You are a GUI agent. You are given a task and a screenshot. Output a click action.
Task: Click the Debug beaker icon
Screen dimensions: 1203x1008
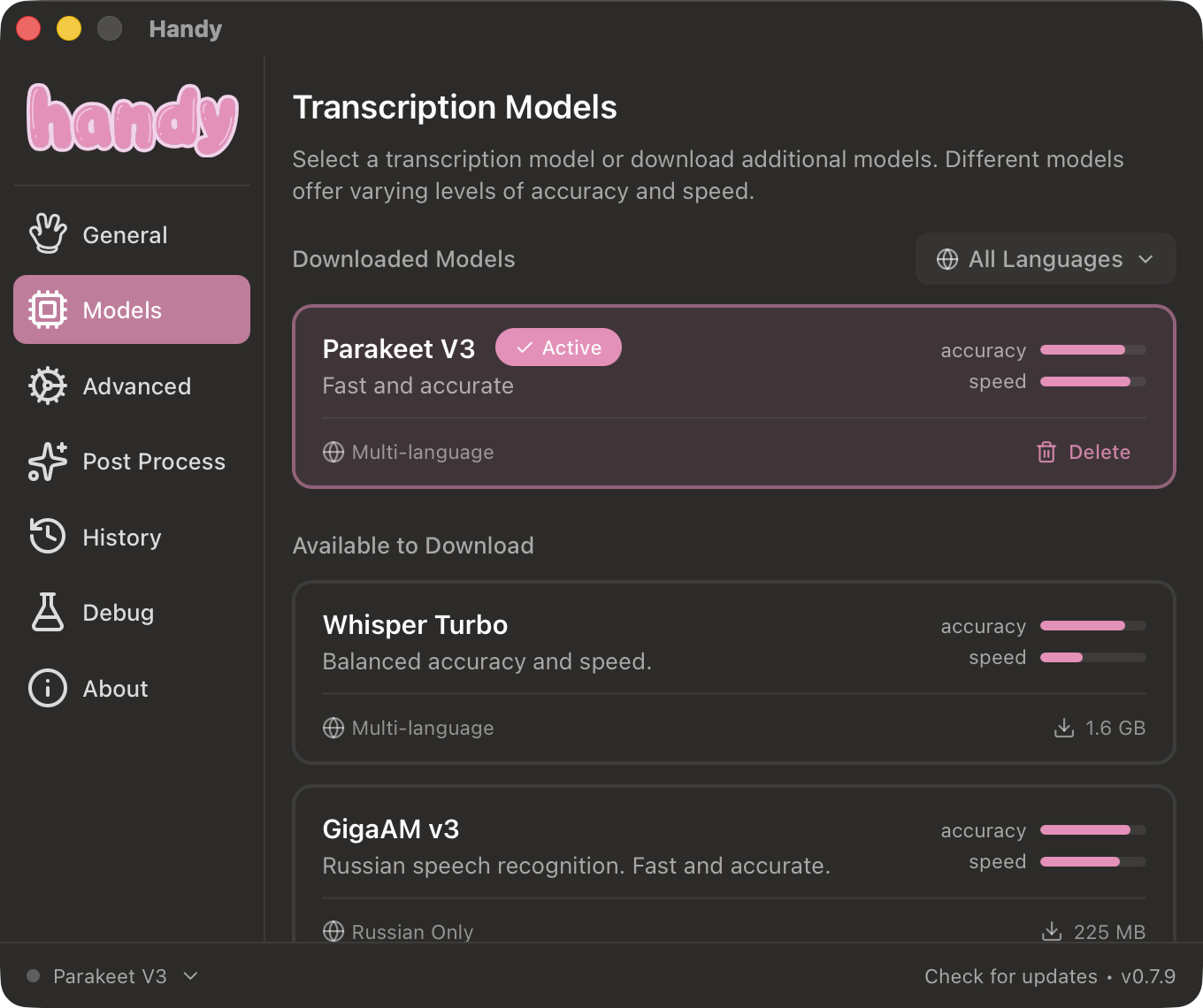[x=49, y=612]
